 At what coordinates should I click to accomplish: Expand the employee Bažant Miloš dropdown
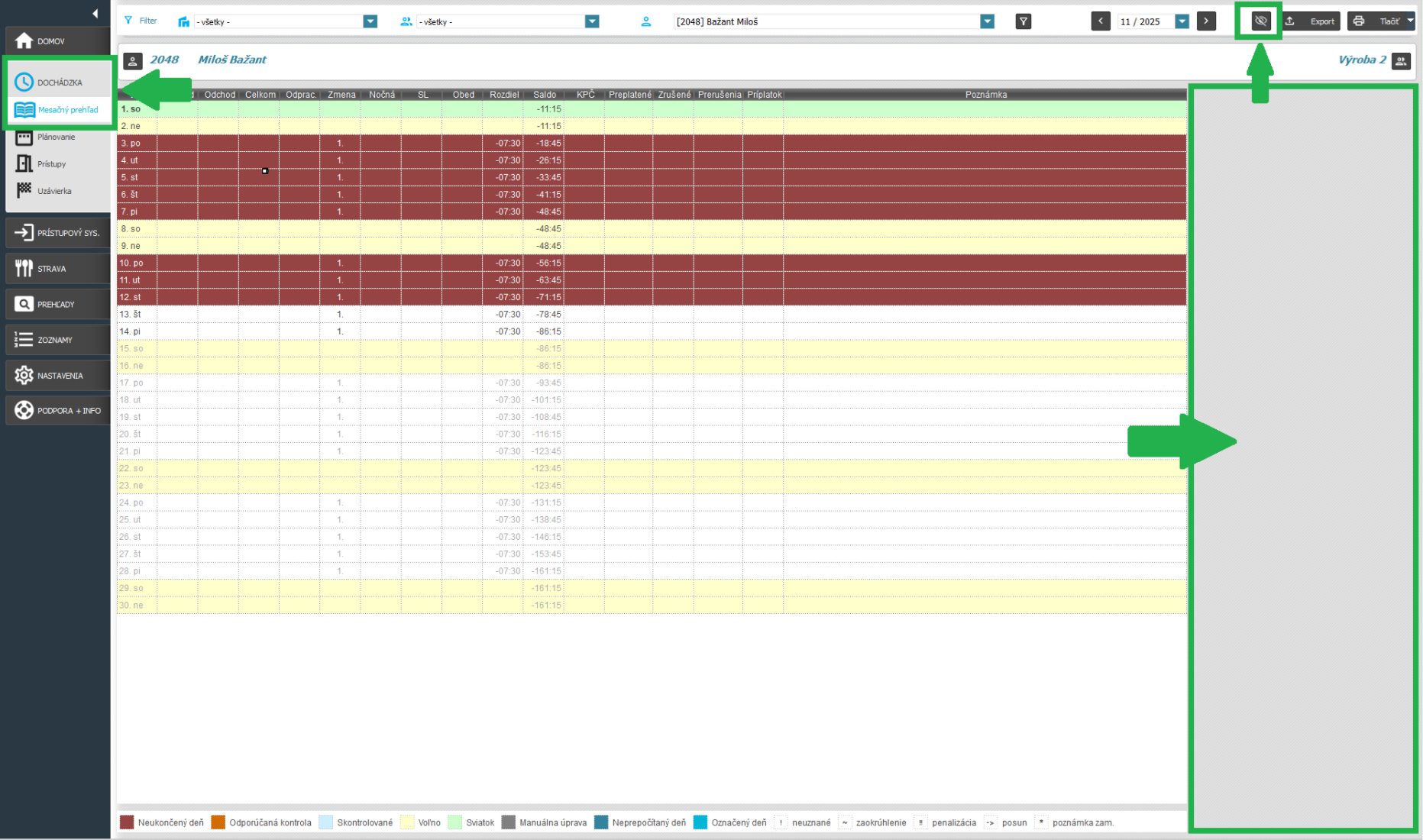[987, 21]
